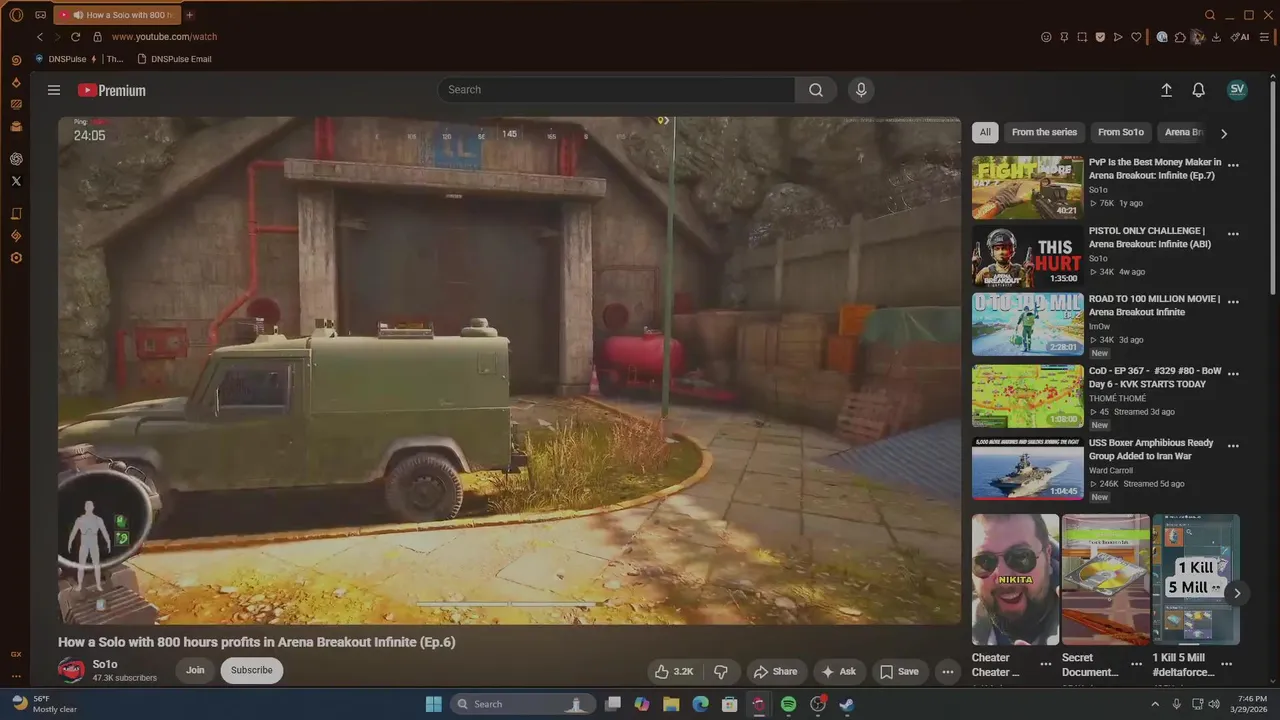1280x720 pixels.
Task: Select the All filter chip
Action: 985,132
